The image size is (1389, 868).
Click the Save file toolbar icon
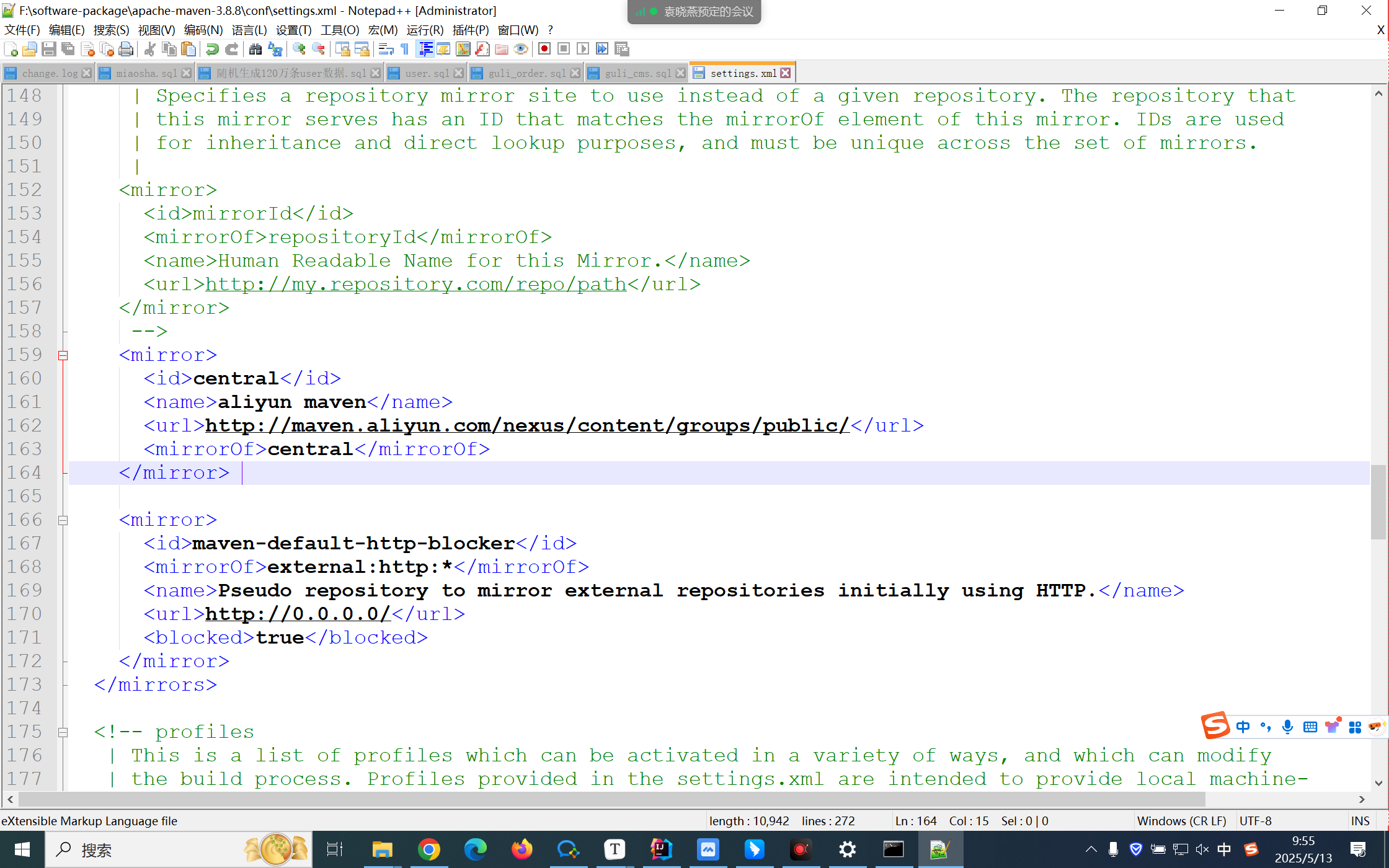tap(49, 49)
